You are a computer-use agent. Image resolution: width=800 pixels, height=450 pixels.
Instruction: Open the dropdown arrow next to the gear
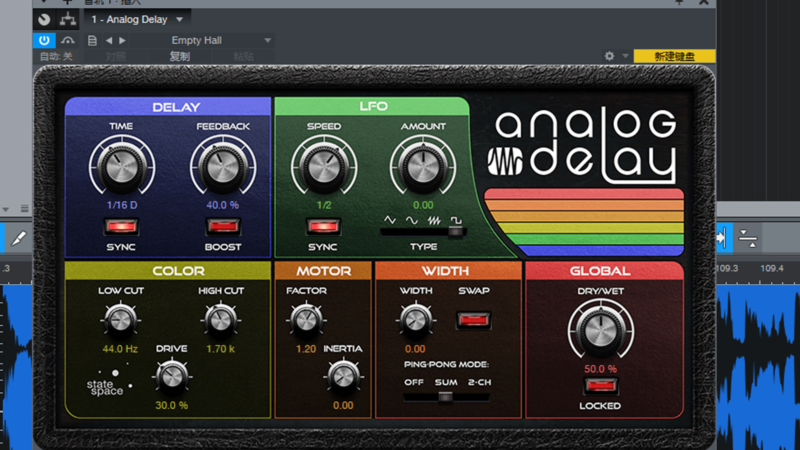(626, 57)
